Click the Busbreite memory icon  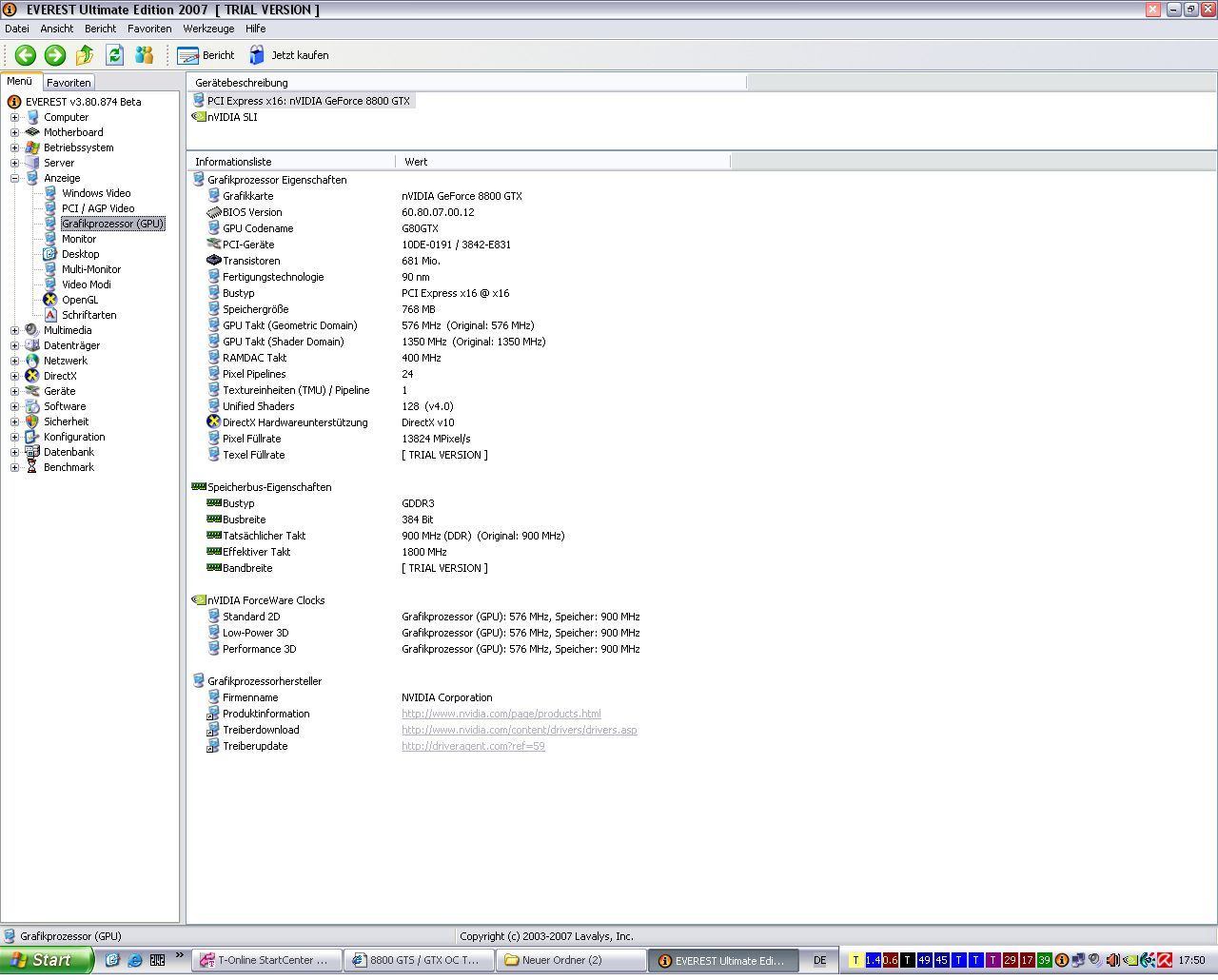tap(213, 519)
